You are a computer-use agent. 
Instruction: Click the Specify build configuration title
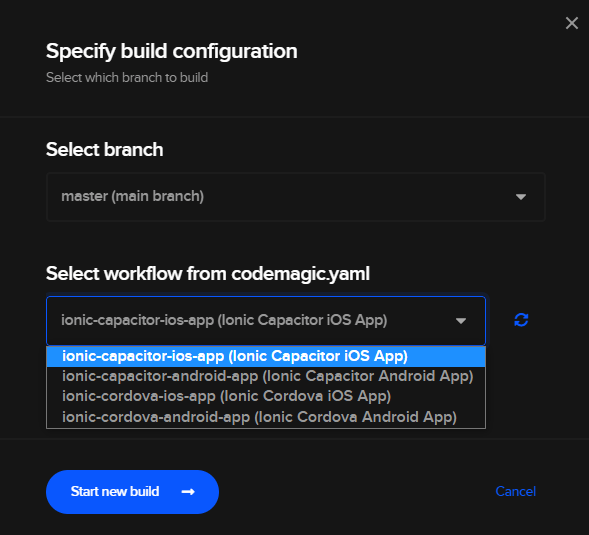coord(172,51)
